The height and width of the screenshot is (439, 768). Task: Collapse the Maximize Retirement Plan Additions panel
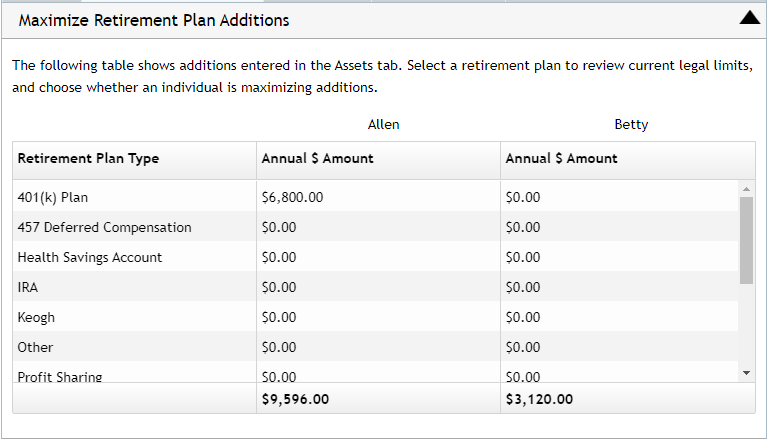[749, 20]
